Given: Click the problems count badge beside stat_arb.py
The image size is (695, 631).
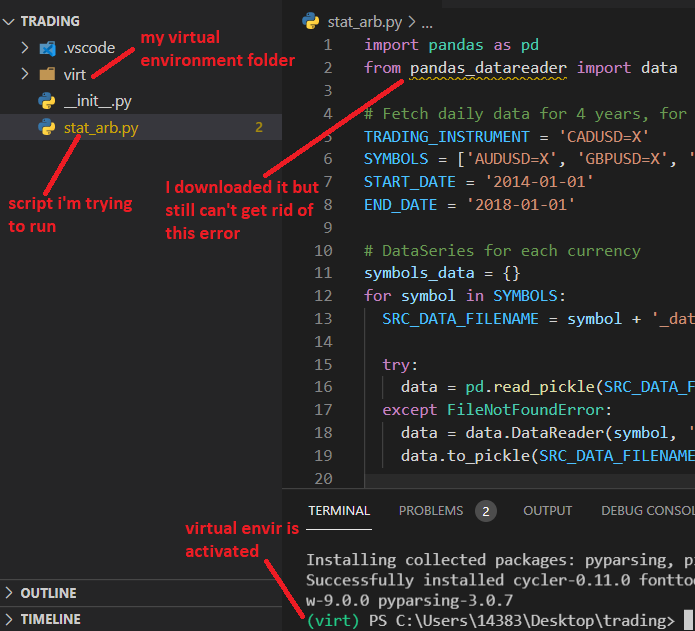Looking at the screenshot, I should click(259, 127).
